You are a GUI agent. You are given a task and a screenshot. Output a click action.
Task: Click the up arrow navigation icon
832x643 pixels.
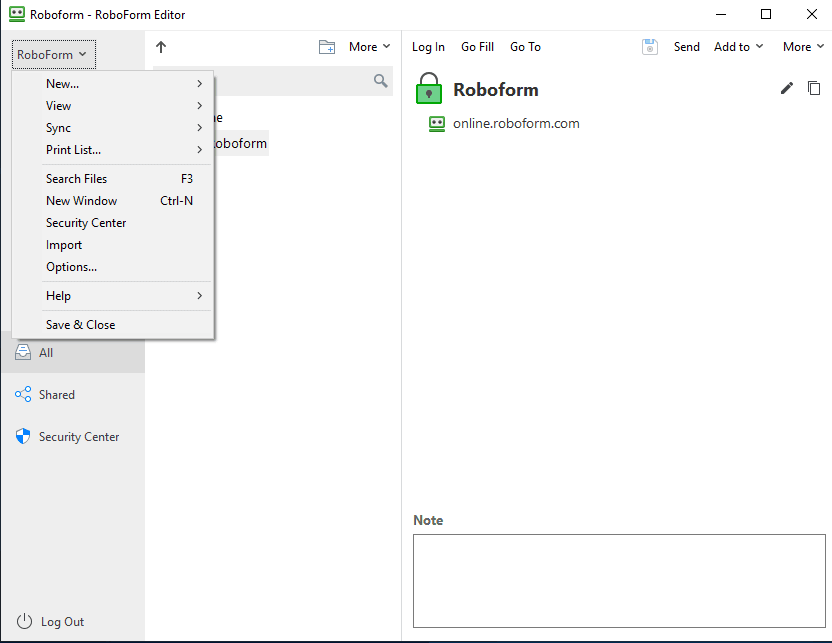click(161, 47)
